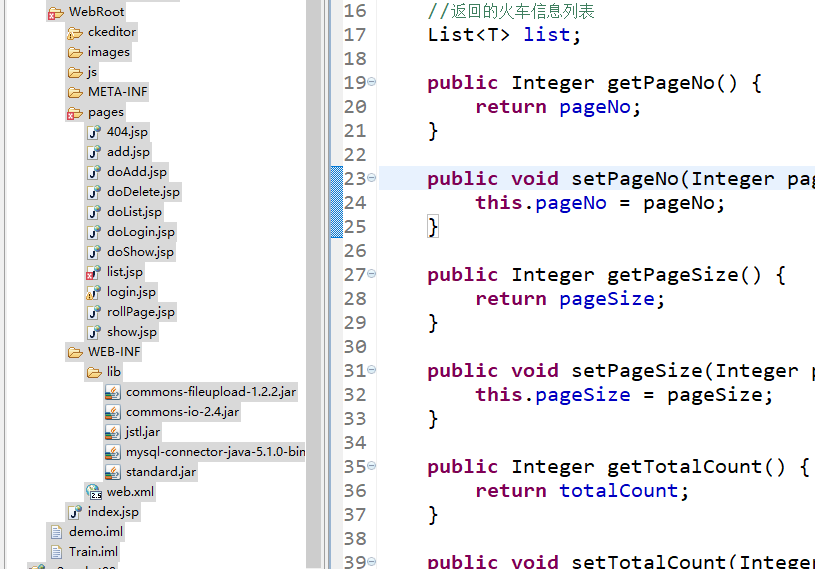This screenshot has width=815, height=569.
Task: Click the pageNo field in line 20
Action: [x=595, y=107]
